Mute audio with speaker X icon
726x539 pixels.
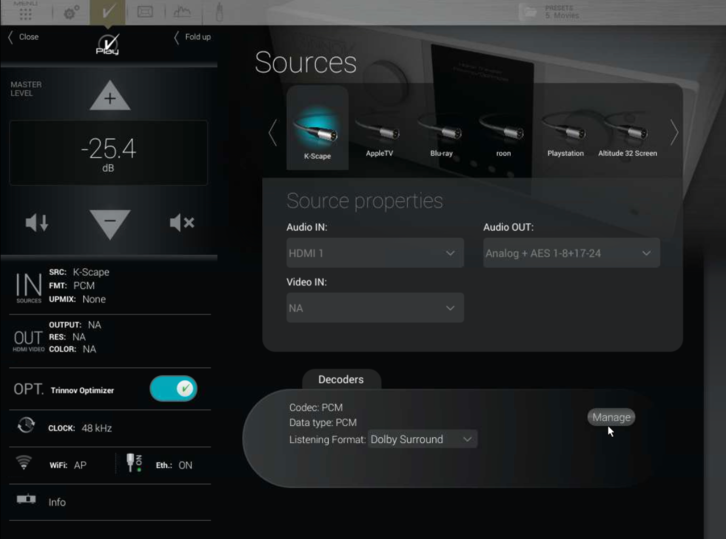coord(182,223)
